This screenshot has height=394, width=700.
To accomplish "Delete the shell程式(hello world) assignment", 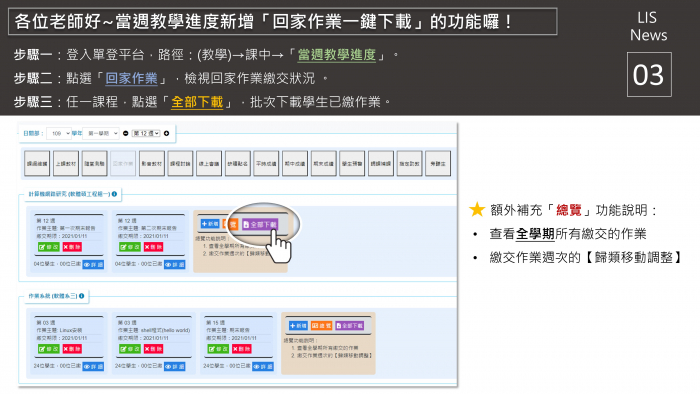I will coord(153,349).
